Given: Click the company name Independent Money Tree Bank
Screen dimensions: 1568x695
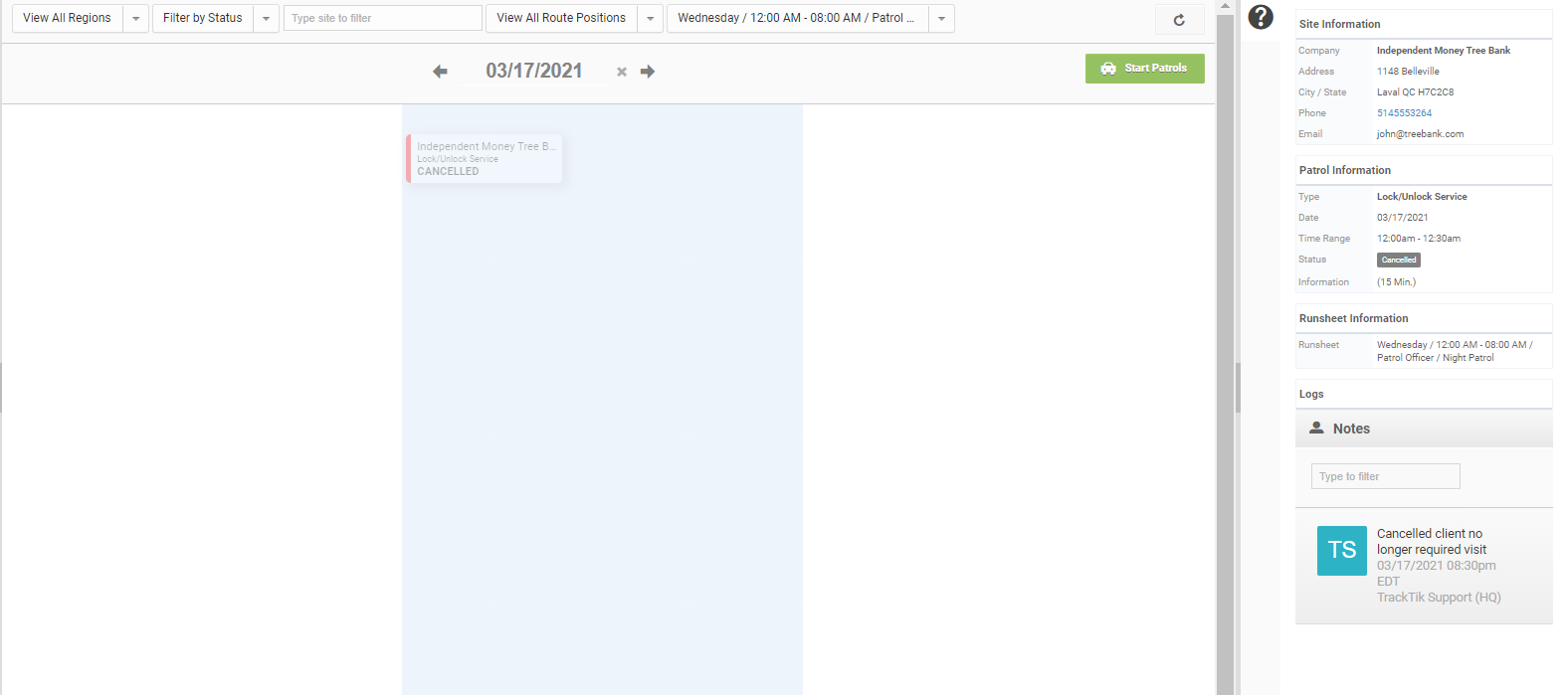Looking at the screenshot, I should click(1444, 51).
